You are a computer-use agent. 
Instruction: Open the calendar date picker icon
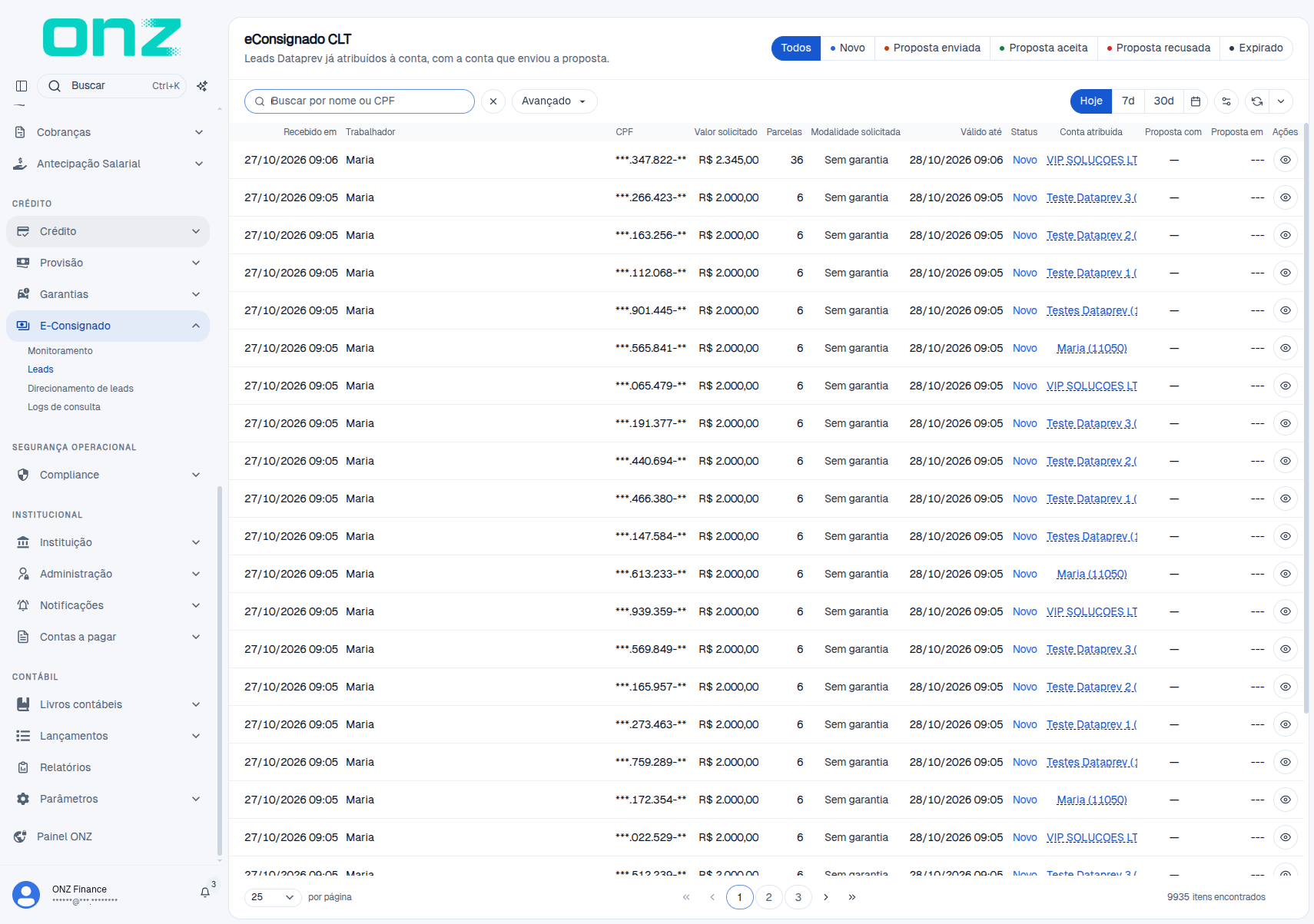[1196, 101]
